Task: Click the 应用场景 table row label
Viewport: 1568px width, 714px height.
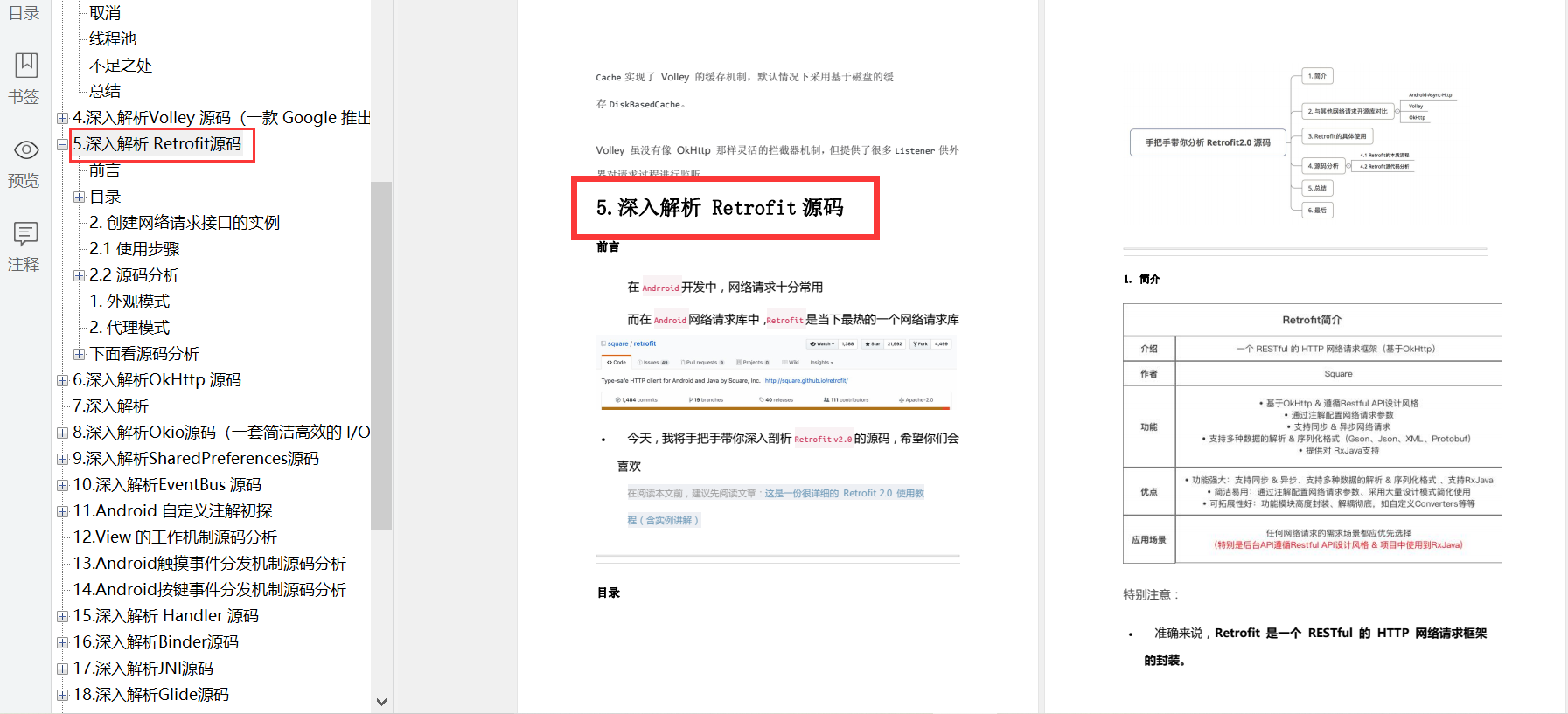Action: [1149, 539]
